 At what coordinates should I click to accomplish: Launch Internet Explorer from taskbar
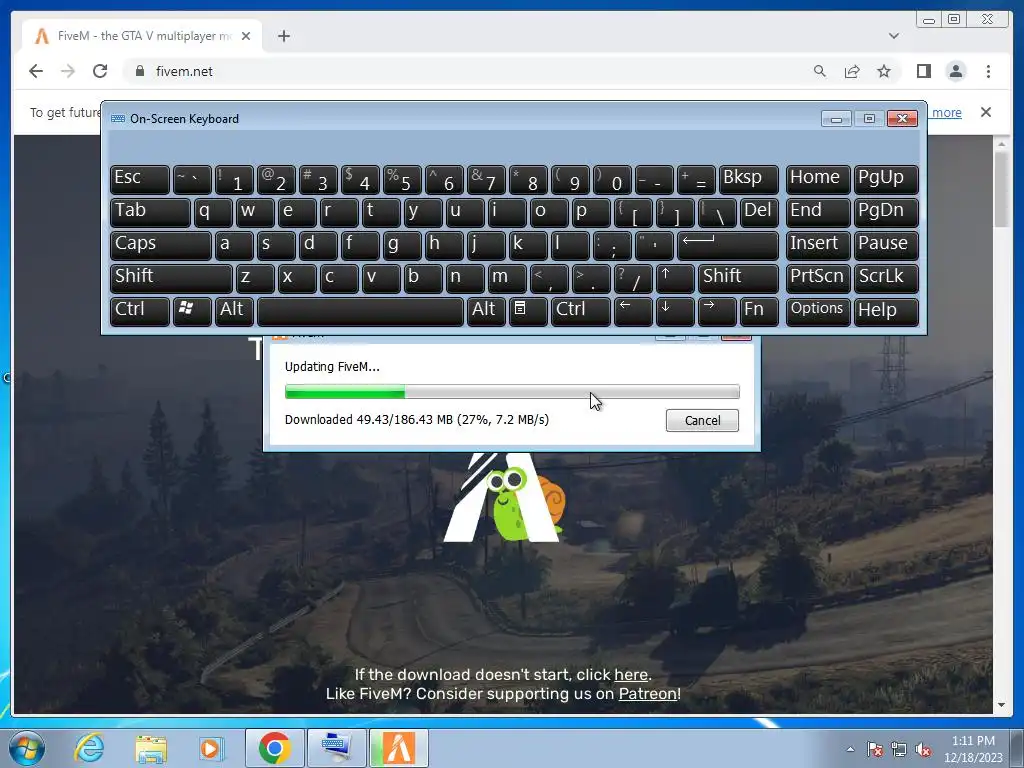click(88, 748)
